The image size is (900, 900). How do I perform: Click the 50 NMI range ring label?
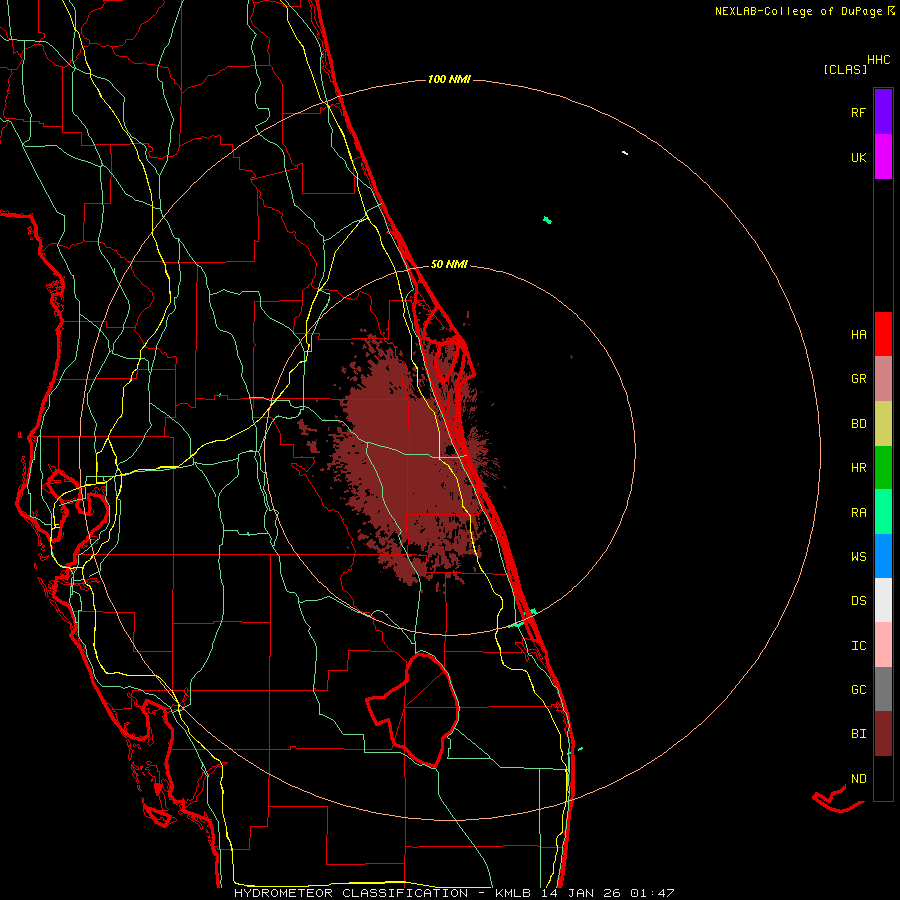point(449,264)
